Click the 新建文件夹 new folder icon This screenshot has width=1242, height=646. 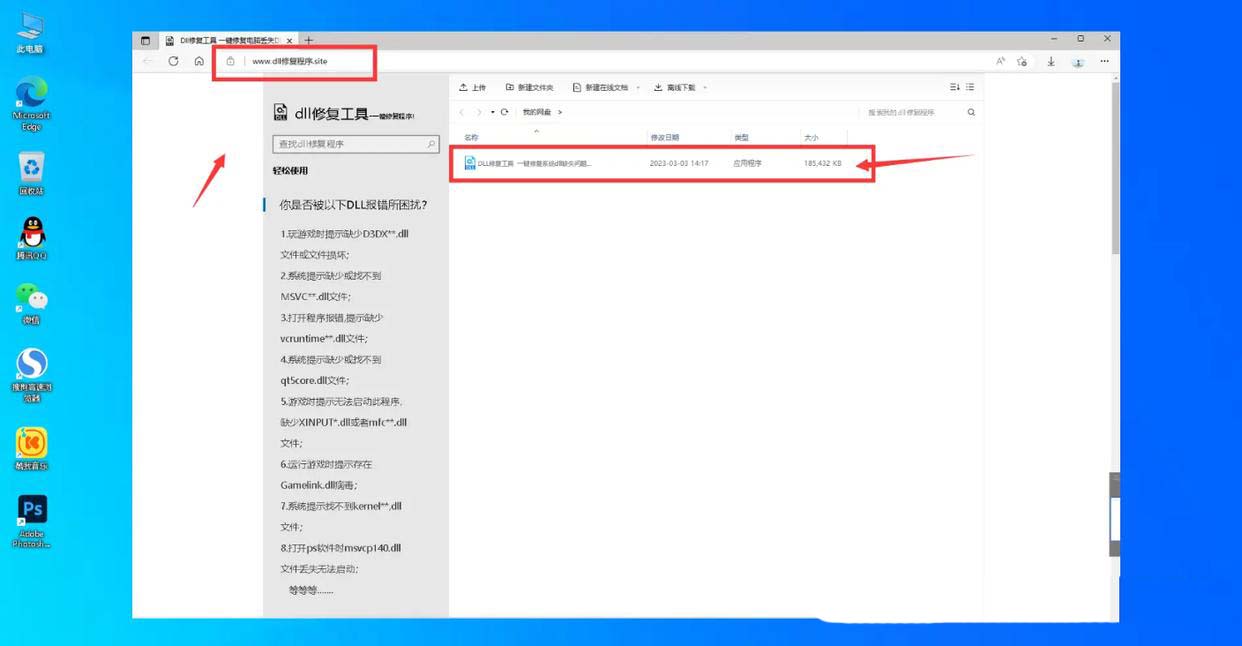(x=508, y=87)
